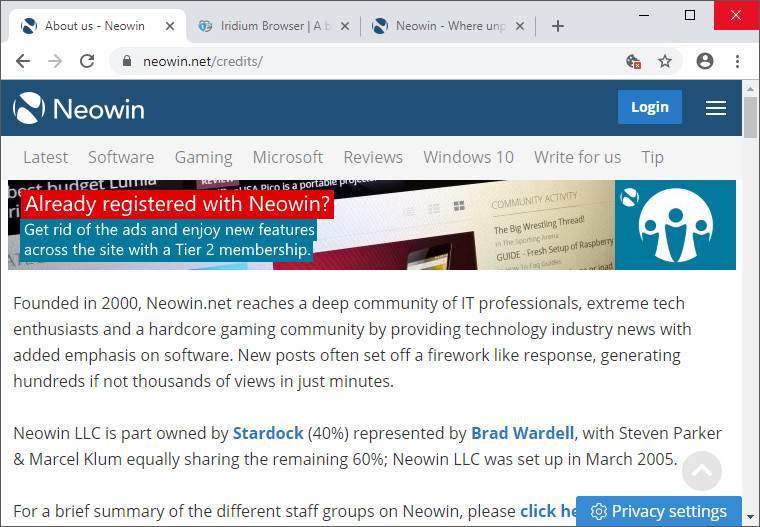Click the About us tab favicon
The image size is (760, 527).
pyautogui.click(x=29, y=26)
